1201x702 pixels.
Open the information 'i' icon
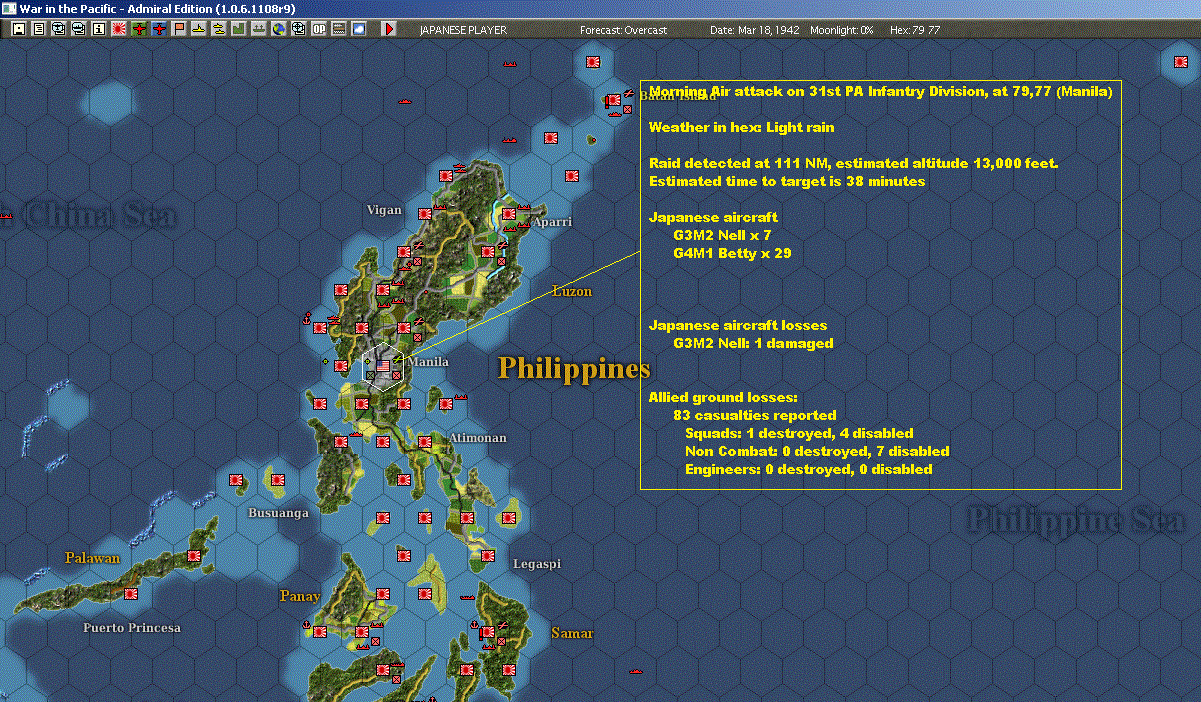pos(98,30)
